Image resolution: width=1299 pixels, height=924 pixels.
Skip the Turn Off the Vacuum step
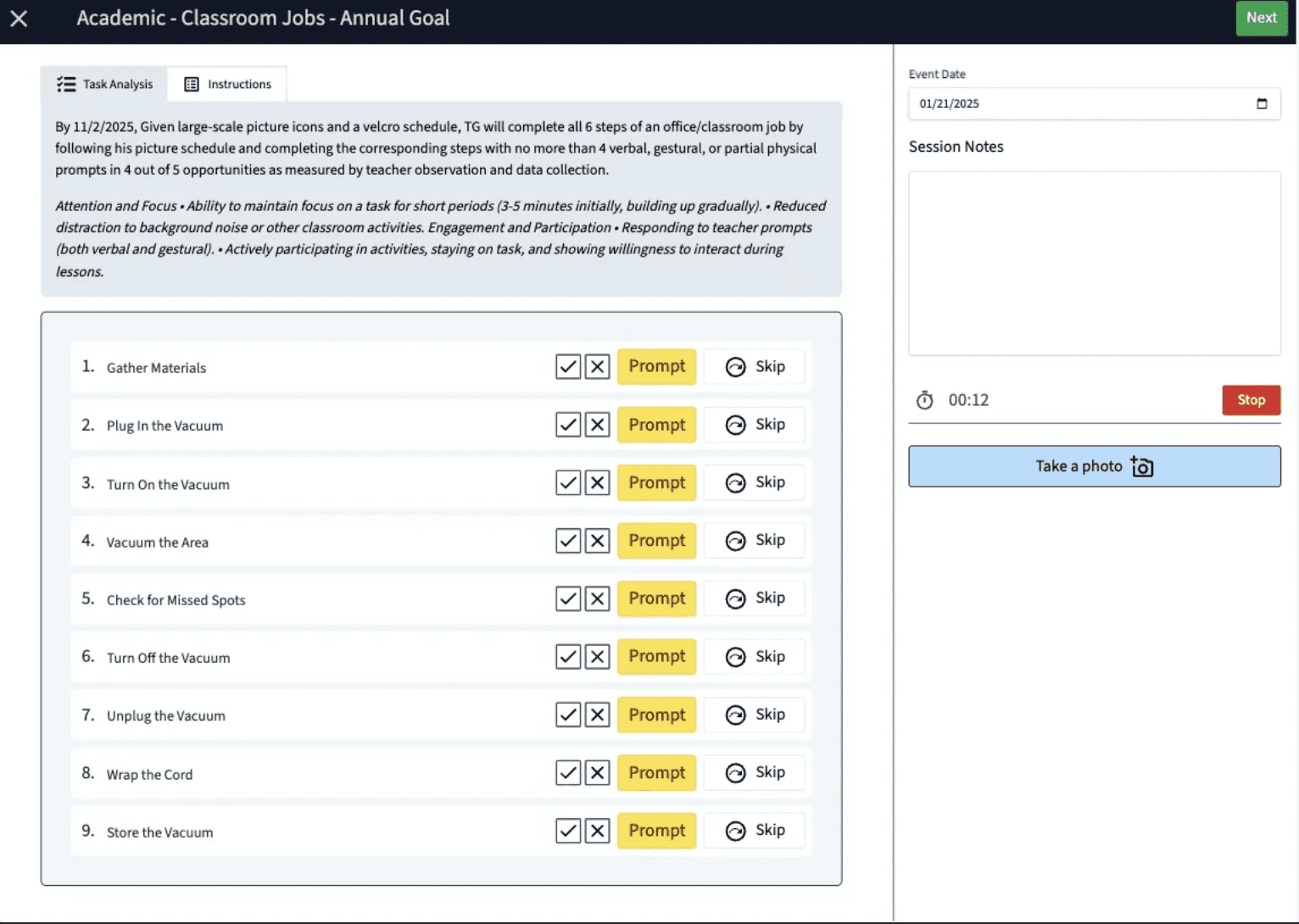pyautogui.click(x=754, y=657)
